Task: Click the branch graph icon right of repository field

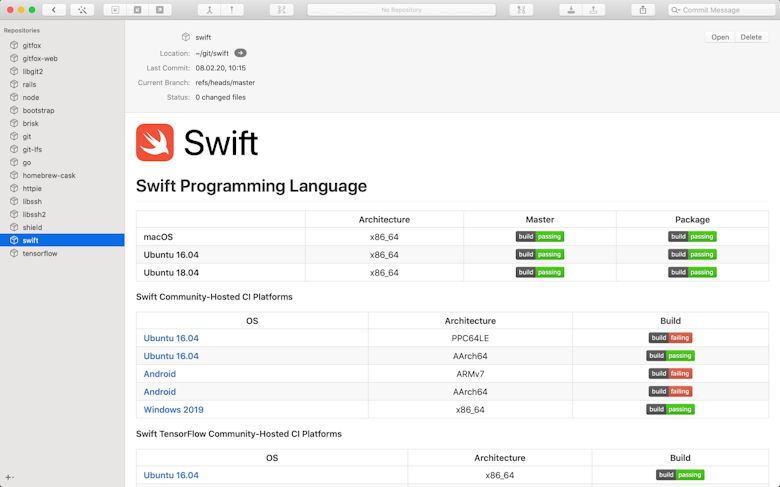Action: pyautogui.click(x=521, y=10)
